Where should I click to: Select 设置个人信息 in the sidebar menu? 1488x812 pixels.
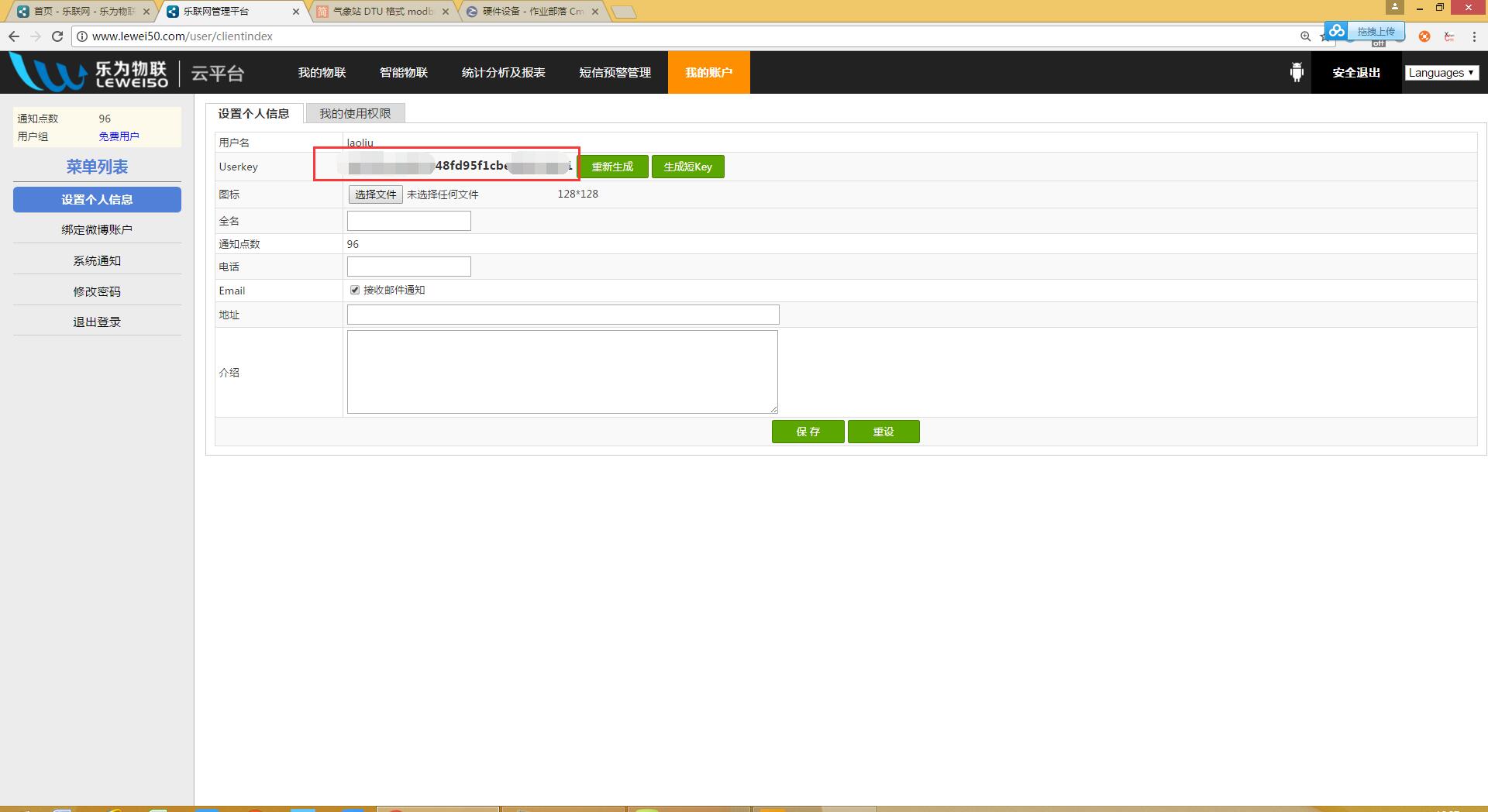[x=97, y=199]
